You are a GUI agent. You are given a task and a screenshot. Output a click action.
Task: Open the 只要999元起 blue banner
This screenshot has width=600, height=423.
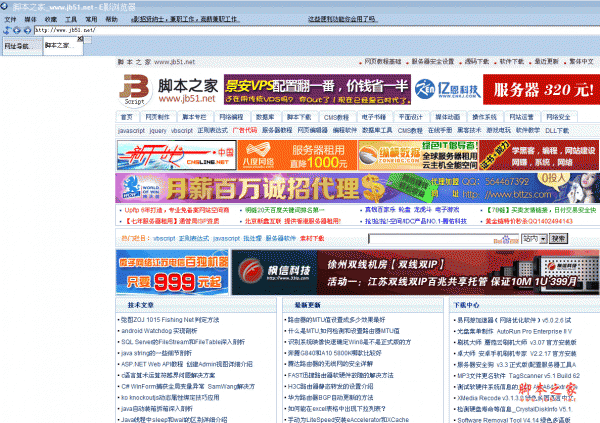click(172, 272)
